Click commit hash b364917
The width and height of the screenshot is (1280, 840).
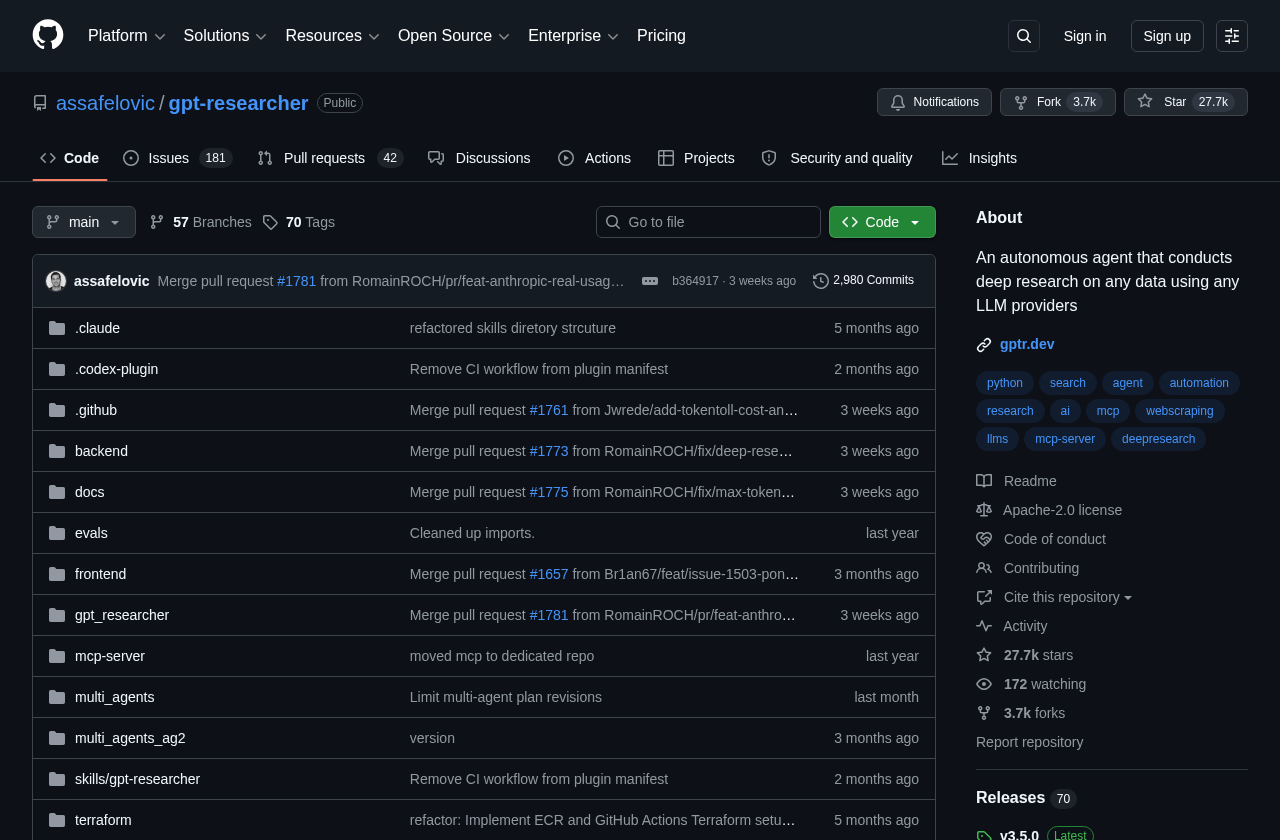click(x=695, y=281)
